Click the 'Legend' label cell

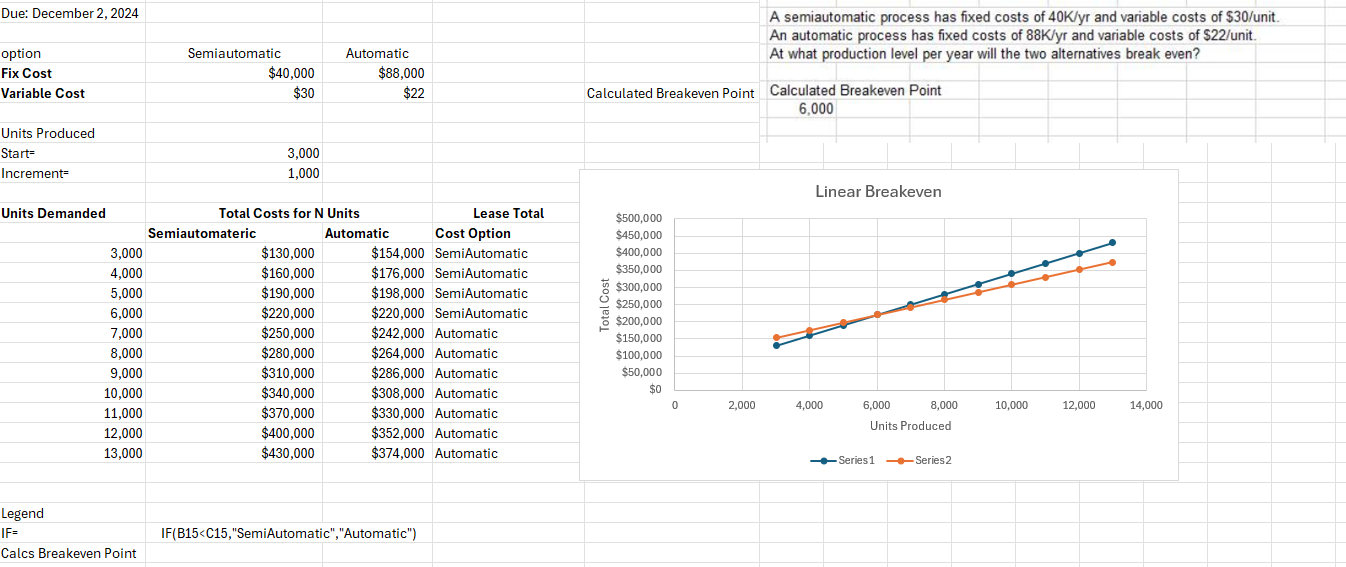(22, 513)
